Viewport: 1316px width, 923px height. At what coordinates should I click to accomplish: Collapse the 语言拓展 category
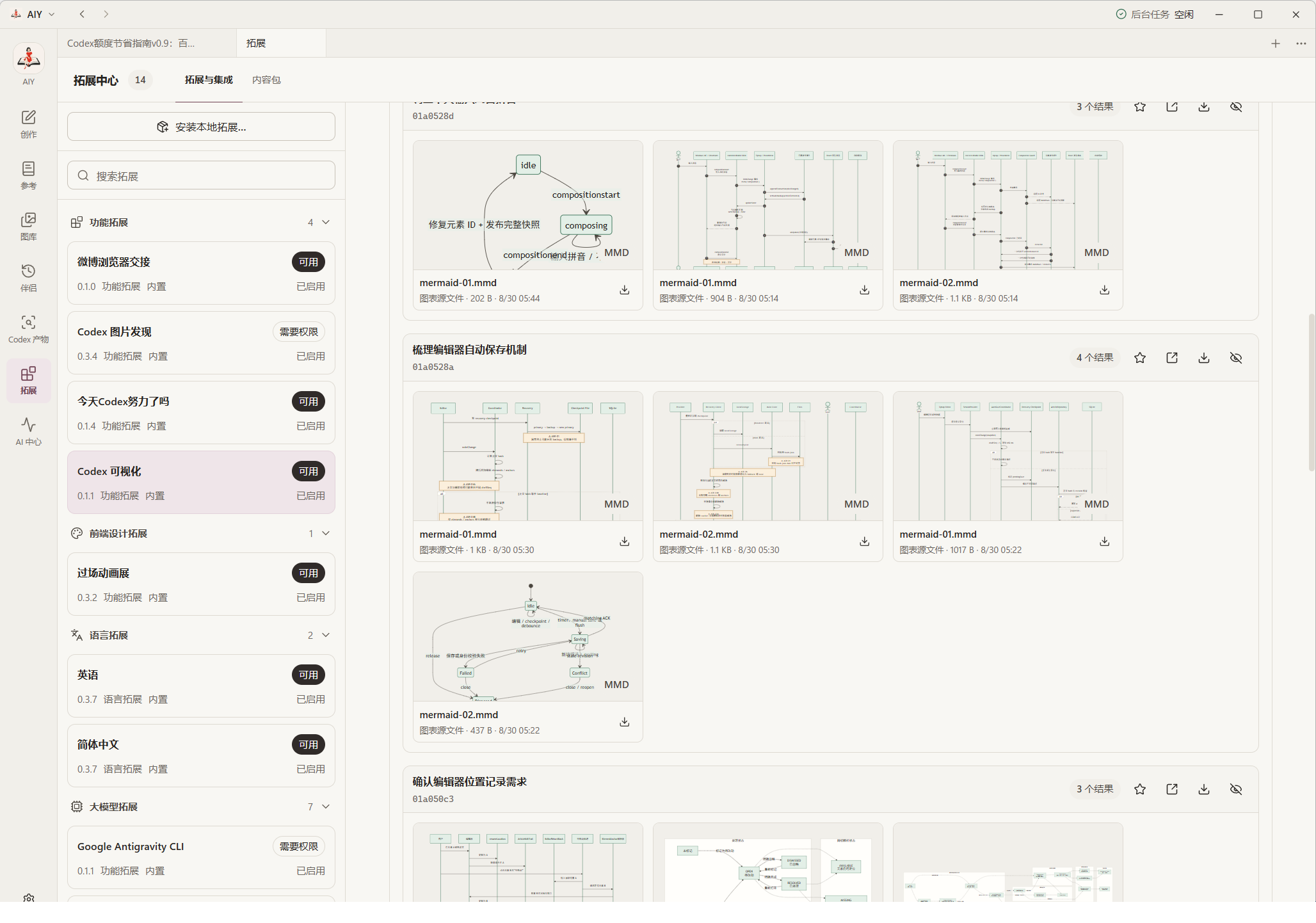[326, 635]
